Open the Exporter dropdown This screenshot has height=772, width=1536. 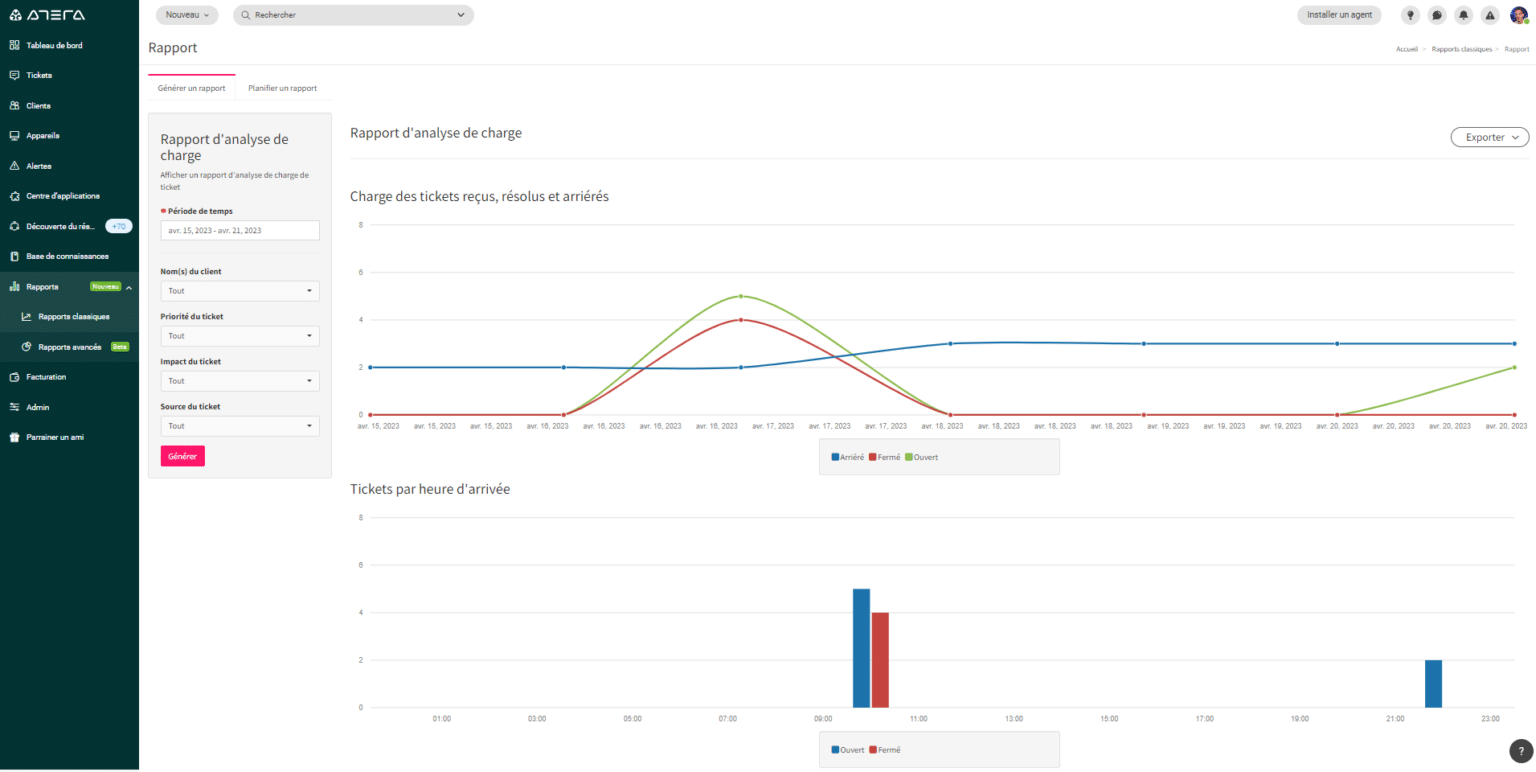1489,137
